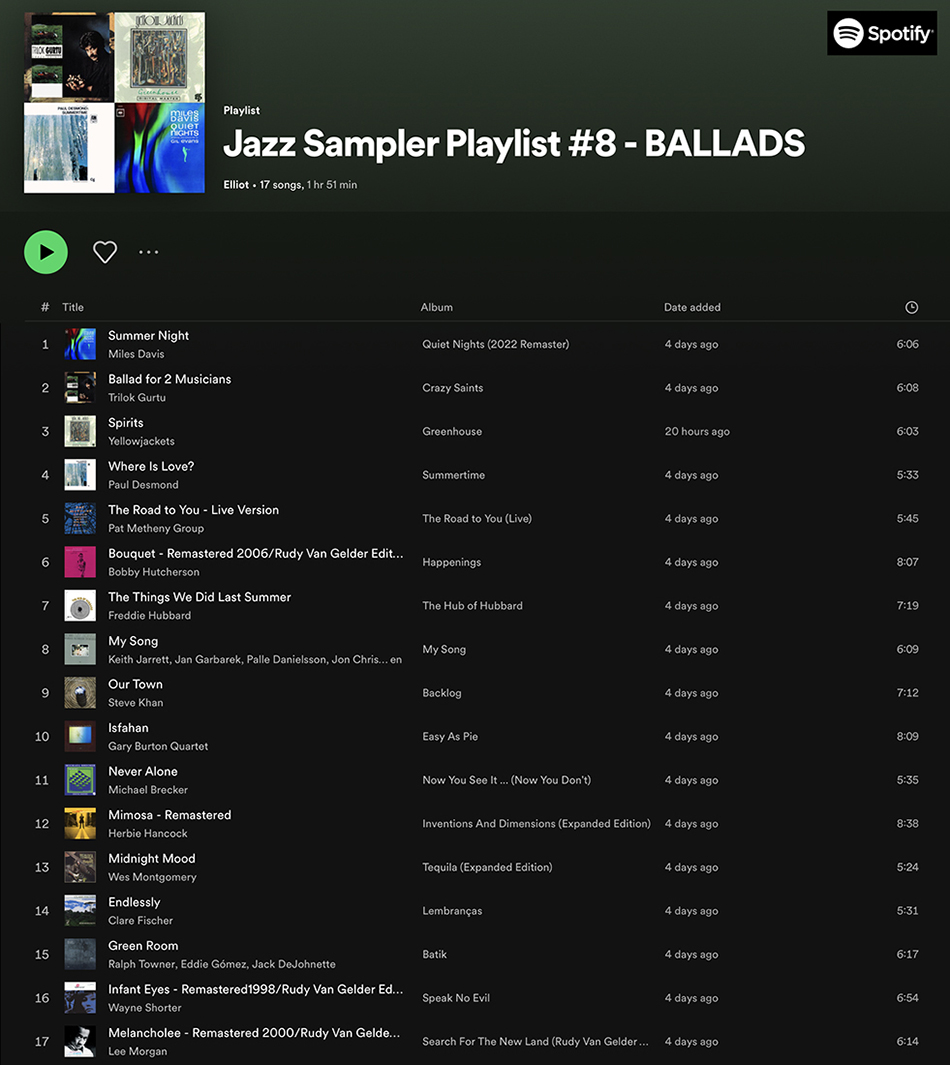950x1065 pixels.
Task: Sort tracks by the Album column header
Action: coord(437,307)
